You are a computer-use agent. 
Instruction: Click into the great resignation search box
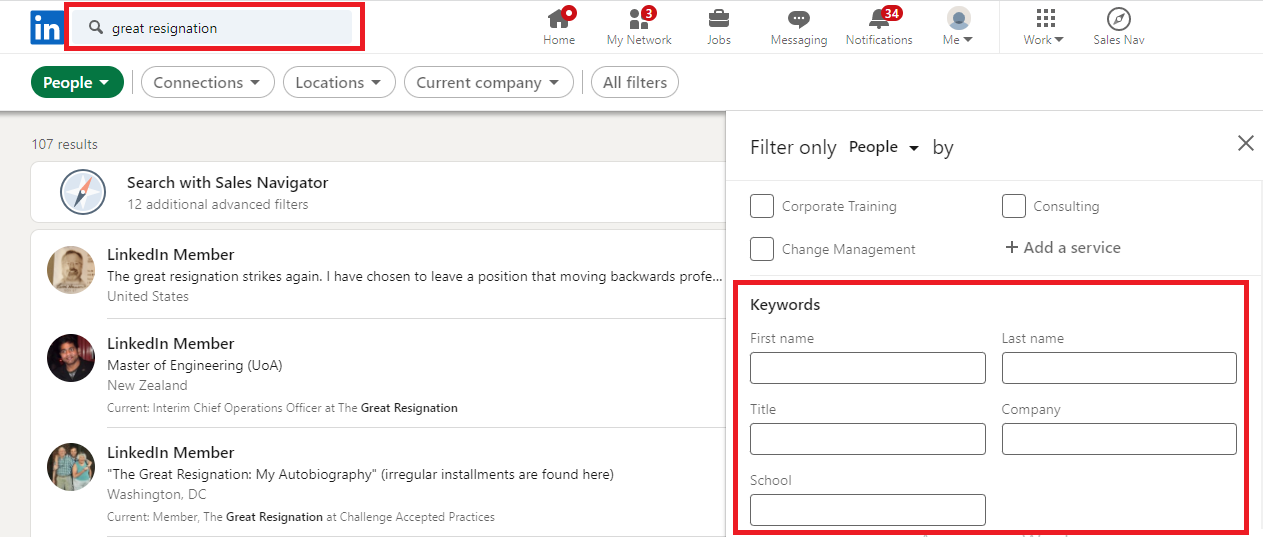click(213, 28)
